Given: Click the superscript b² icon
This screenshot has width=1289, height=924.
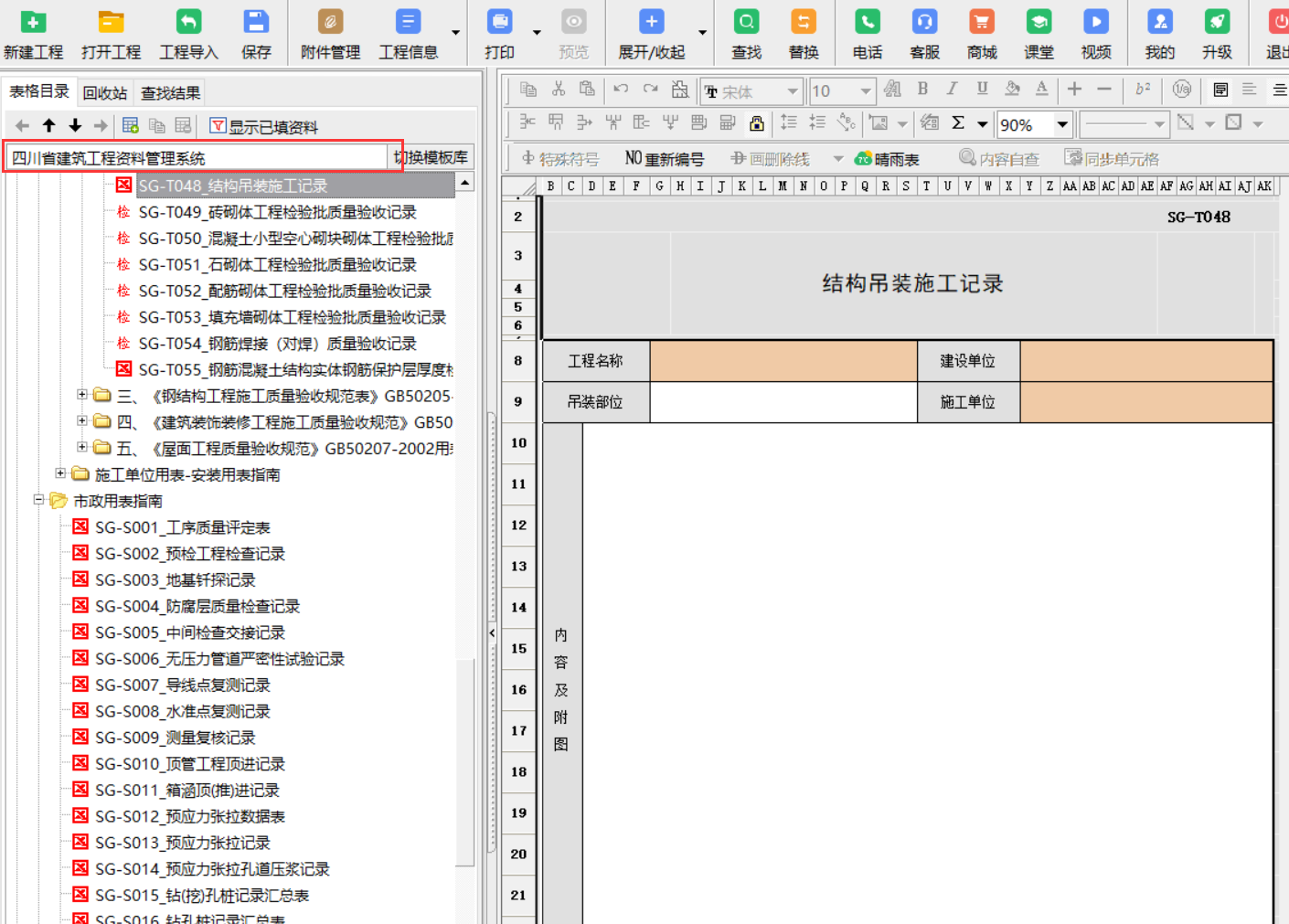Looking at the screenshot, I should [x=1143, y=89].
